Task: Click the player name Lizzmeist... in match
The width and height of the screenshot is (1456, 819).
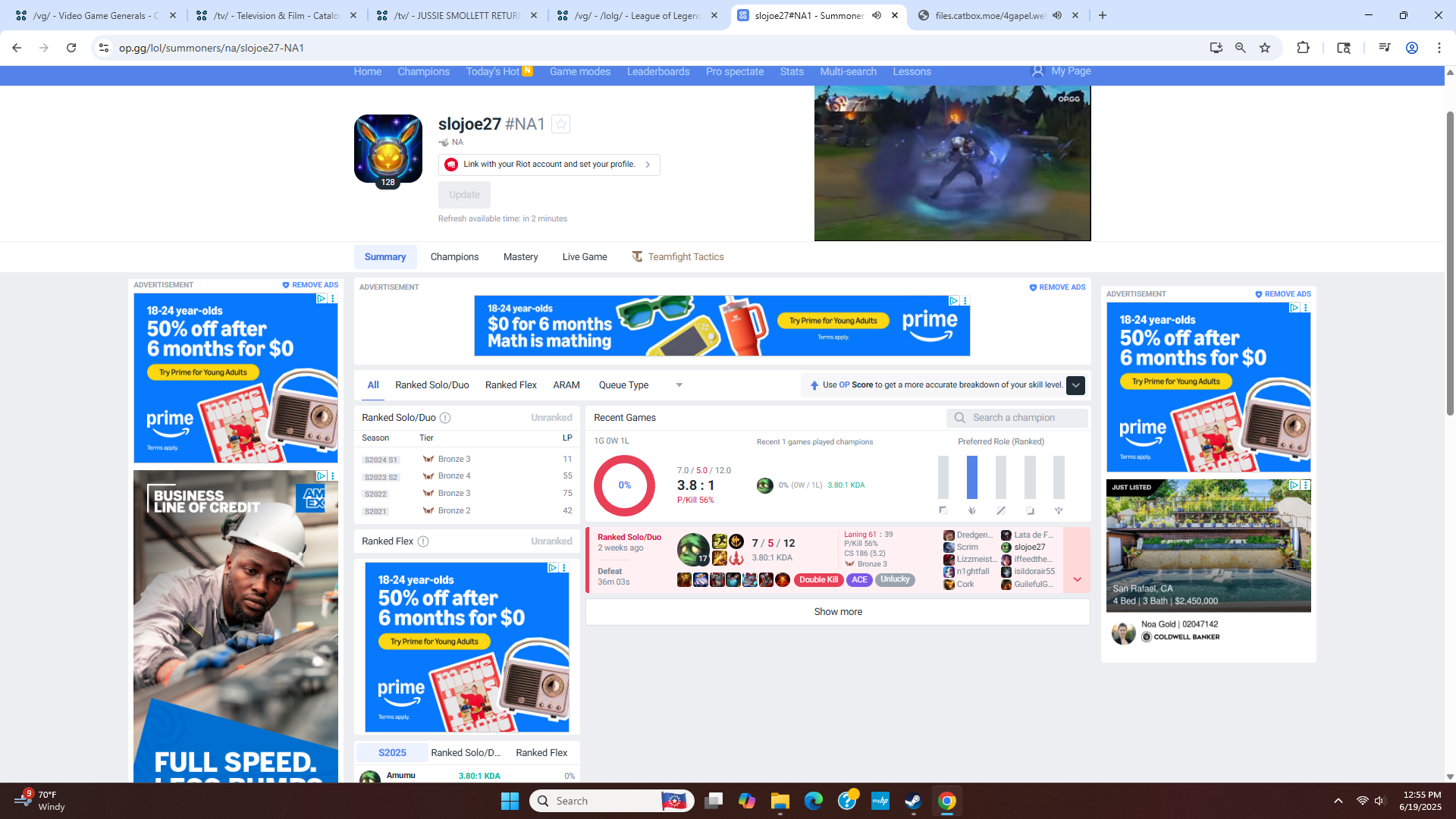Action: pyautogui.click(x=977, y=560)
